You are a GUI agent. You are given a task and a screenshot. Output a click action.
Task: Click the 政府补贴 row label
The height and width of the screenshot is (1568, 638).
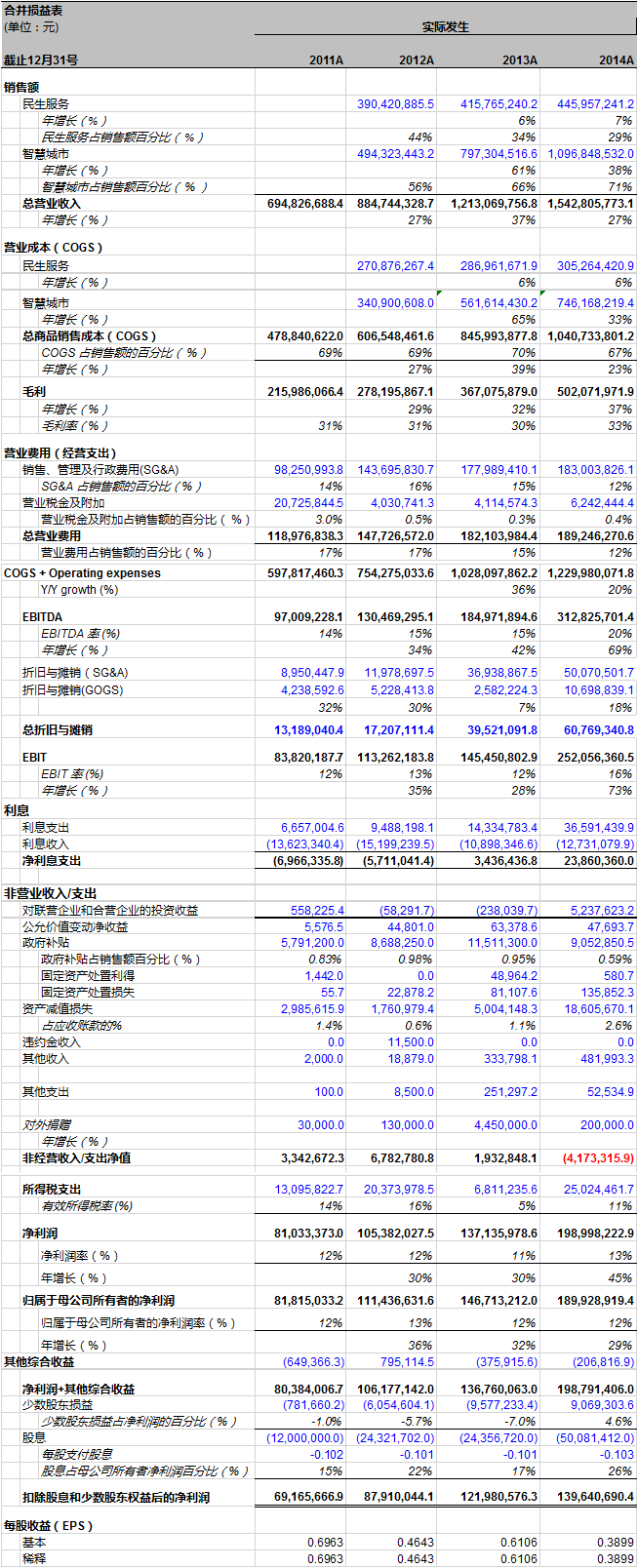click(x=46, y=943)
